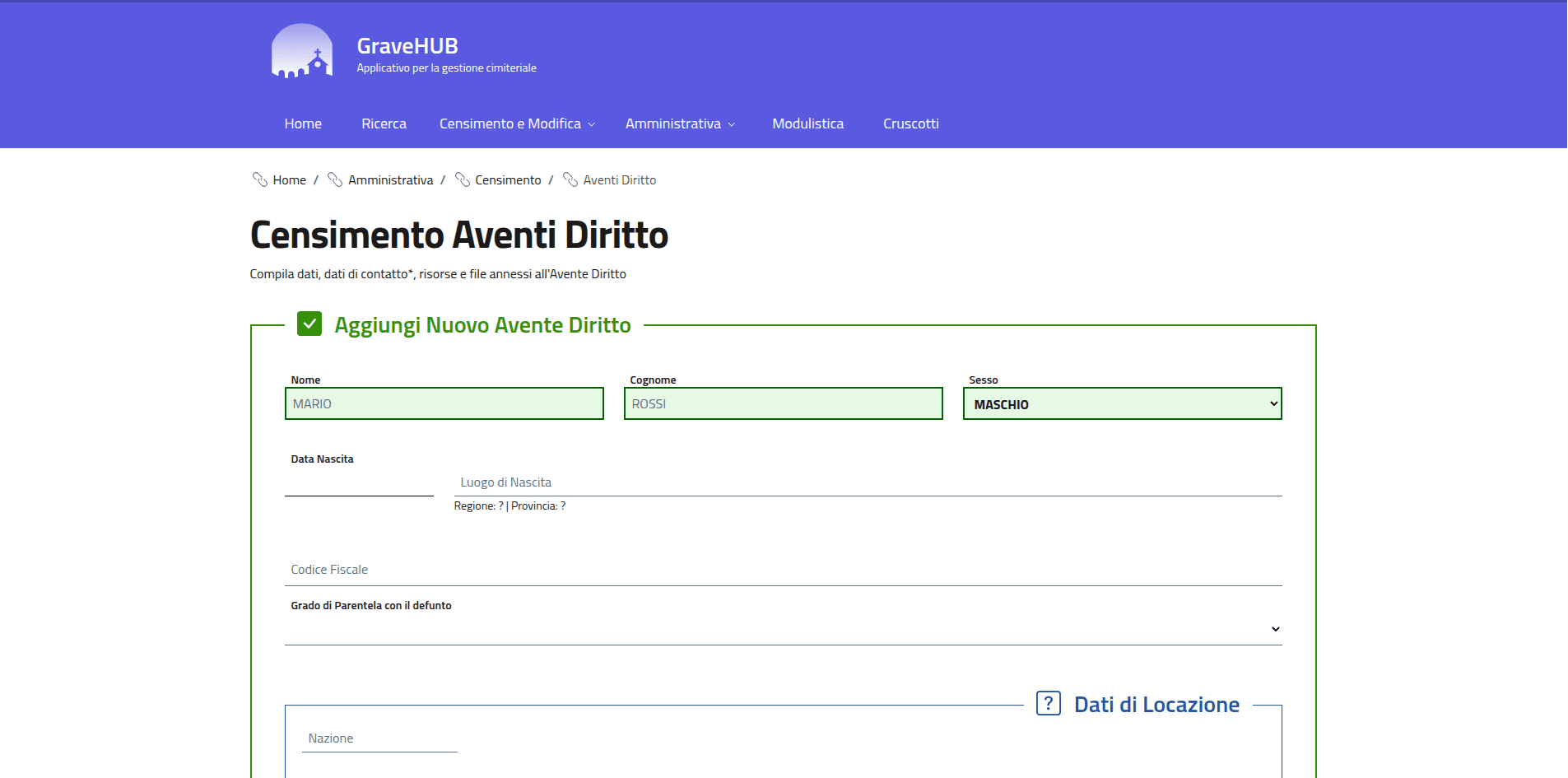Open the Amministrativa navigation menu

(679, 123)
